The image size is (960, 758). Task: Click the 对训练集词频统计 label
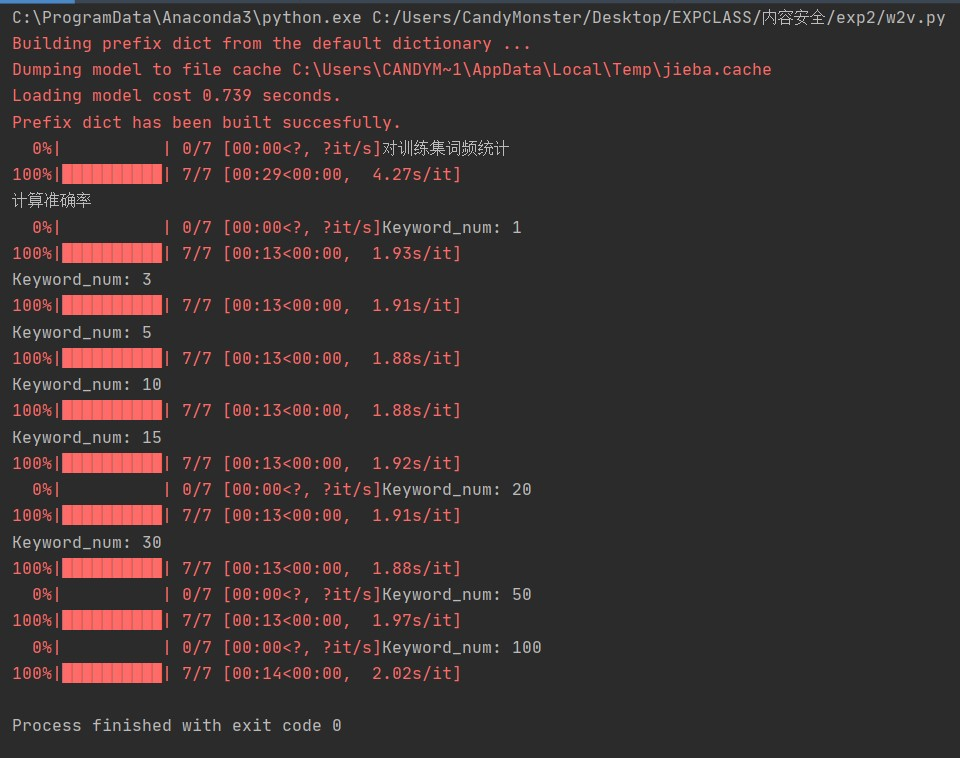point(445,149)
